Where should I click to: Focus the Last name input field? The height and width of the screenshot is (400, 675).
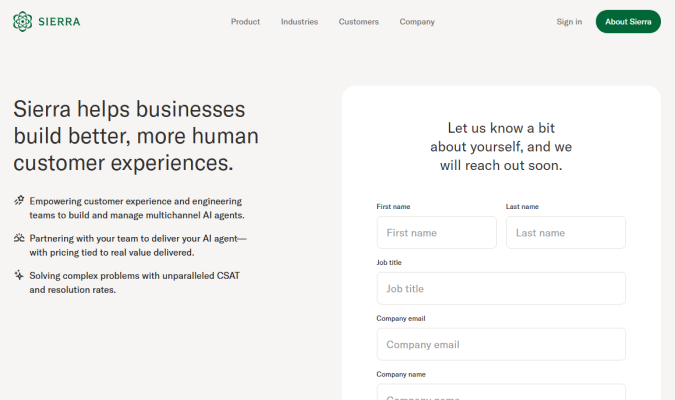[x=566, y=233]
